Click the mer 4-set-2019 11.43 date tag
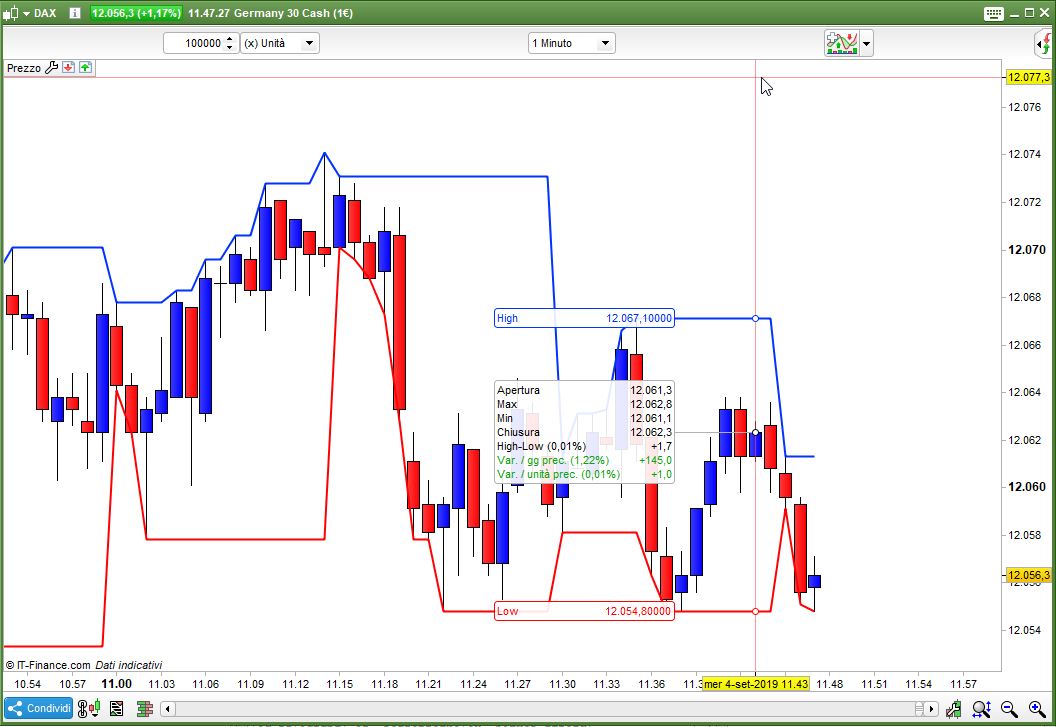 (x=756, y=684)
